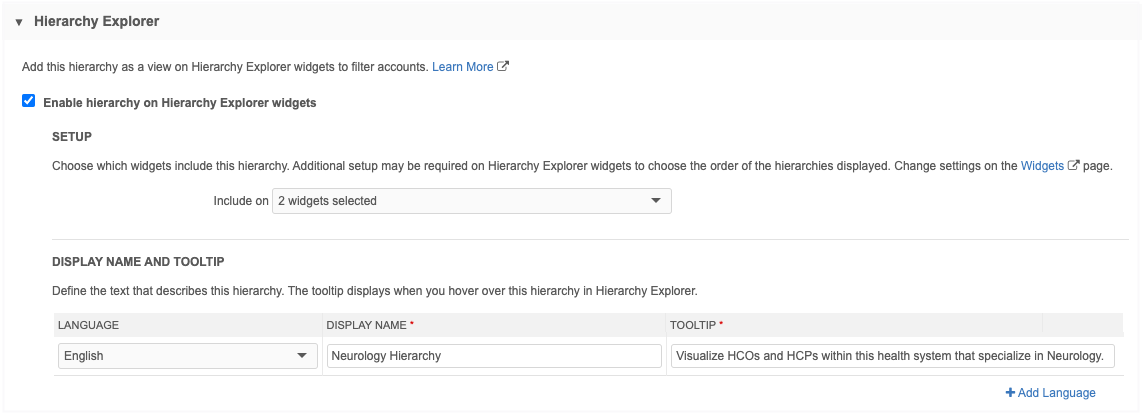Click external-link icon beside Learn More
The image size is (1142, 415).
tap(503, 67)
